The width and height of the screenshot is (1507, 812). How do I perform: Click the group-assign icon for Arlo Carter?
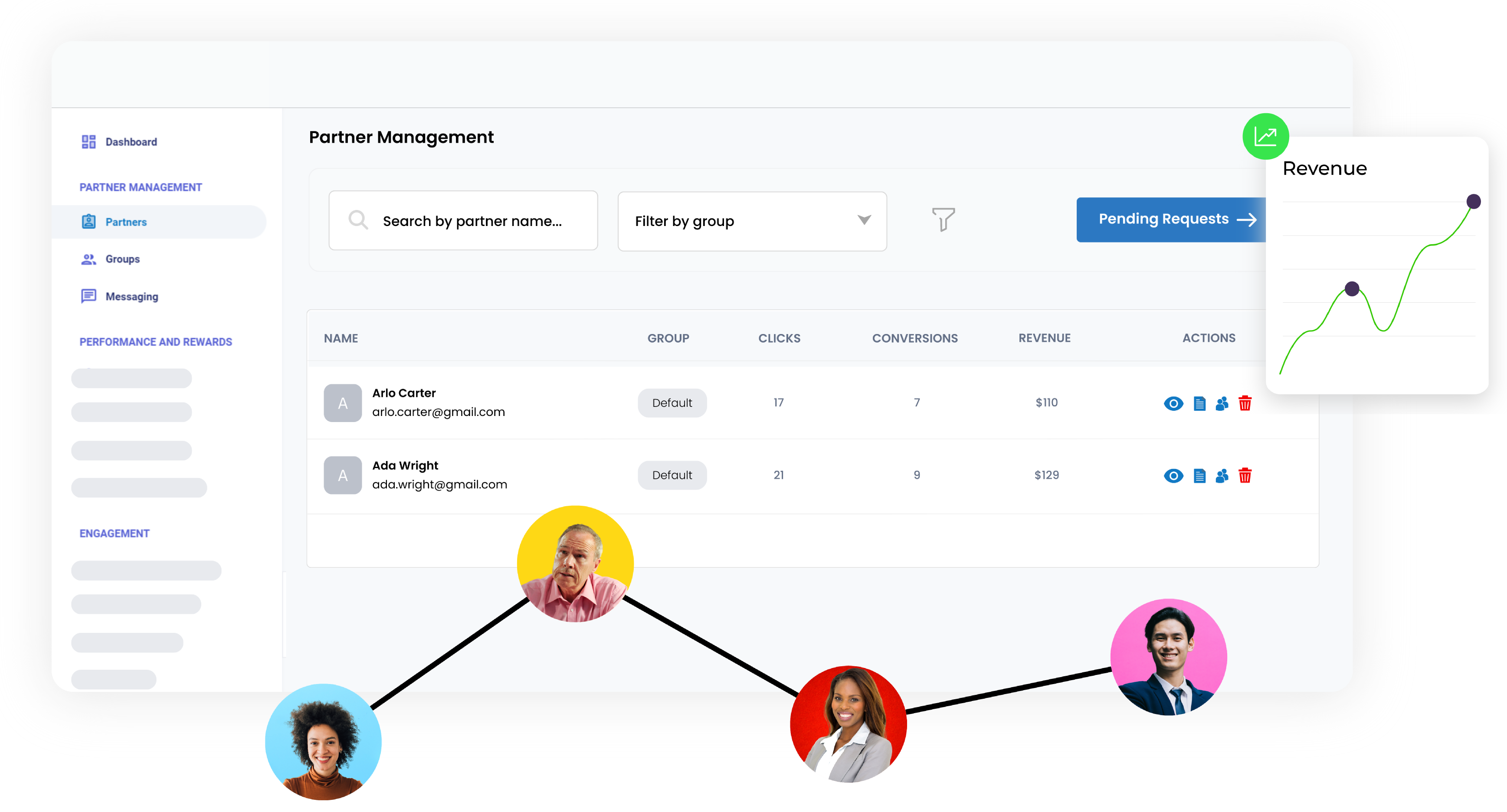point(1222,404)
